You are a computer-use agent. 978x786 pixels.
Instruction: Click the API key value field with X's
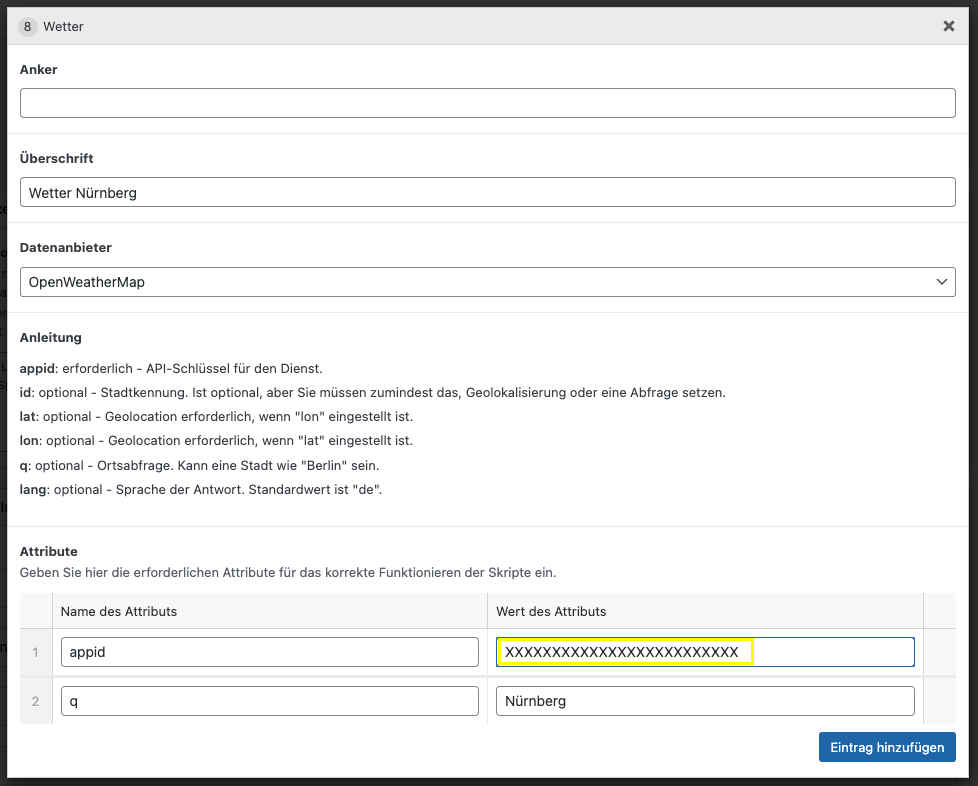point(705,652)
